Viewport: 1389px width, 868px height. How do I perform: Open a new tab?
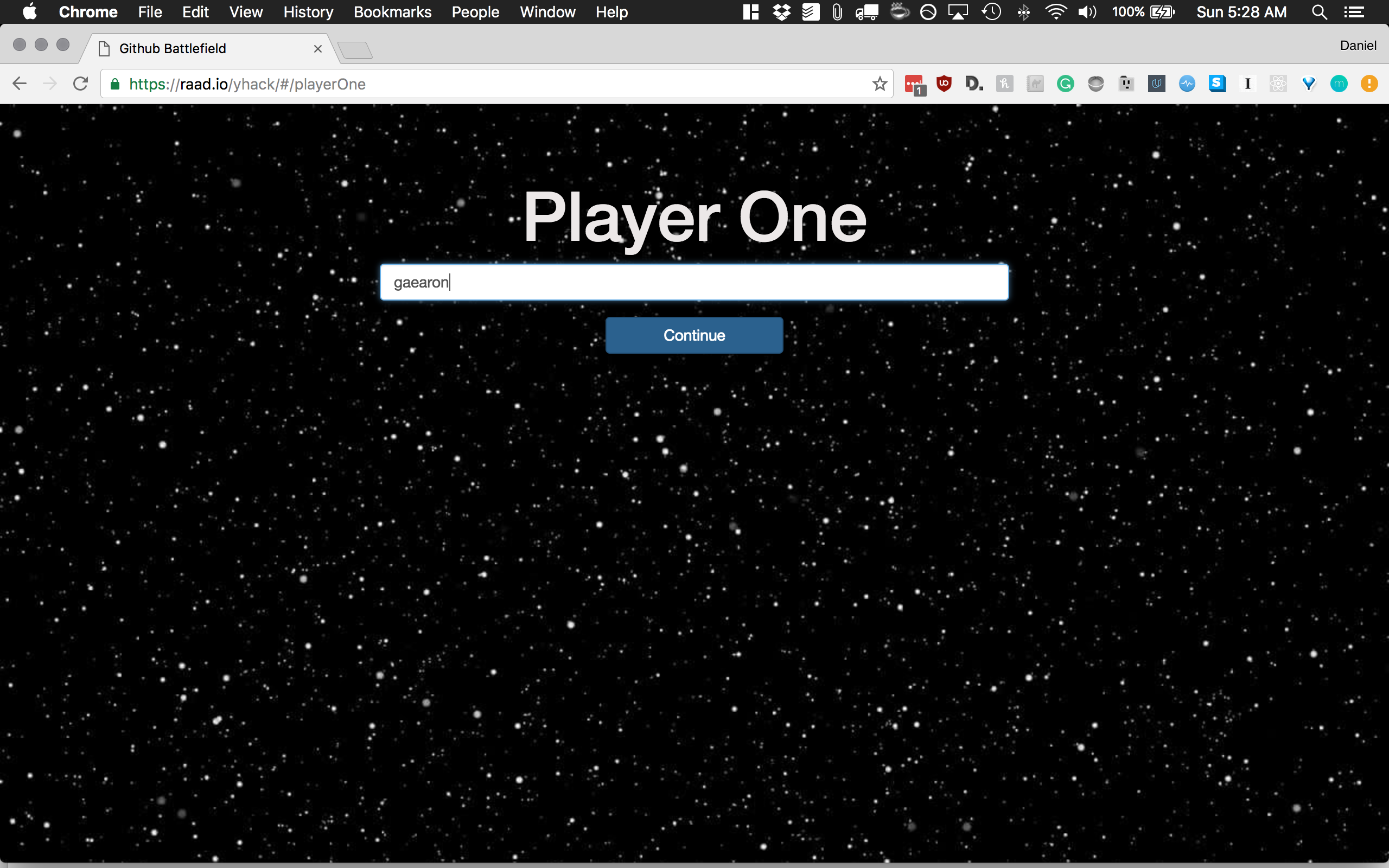click(355, 50)
